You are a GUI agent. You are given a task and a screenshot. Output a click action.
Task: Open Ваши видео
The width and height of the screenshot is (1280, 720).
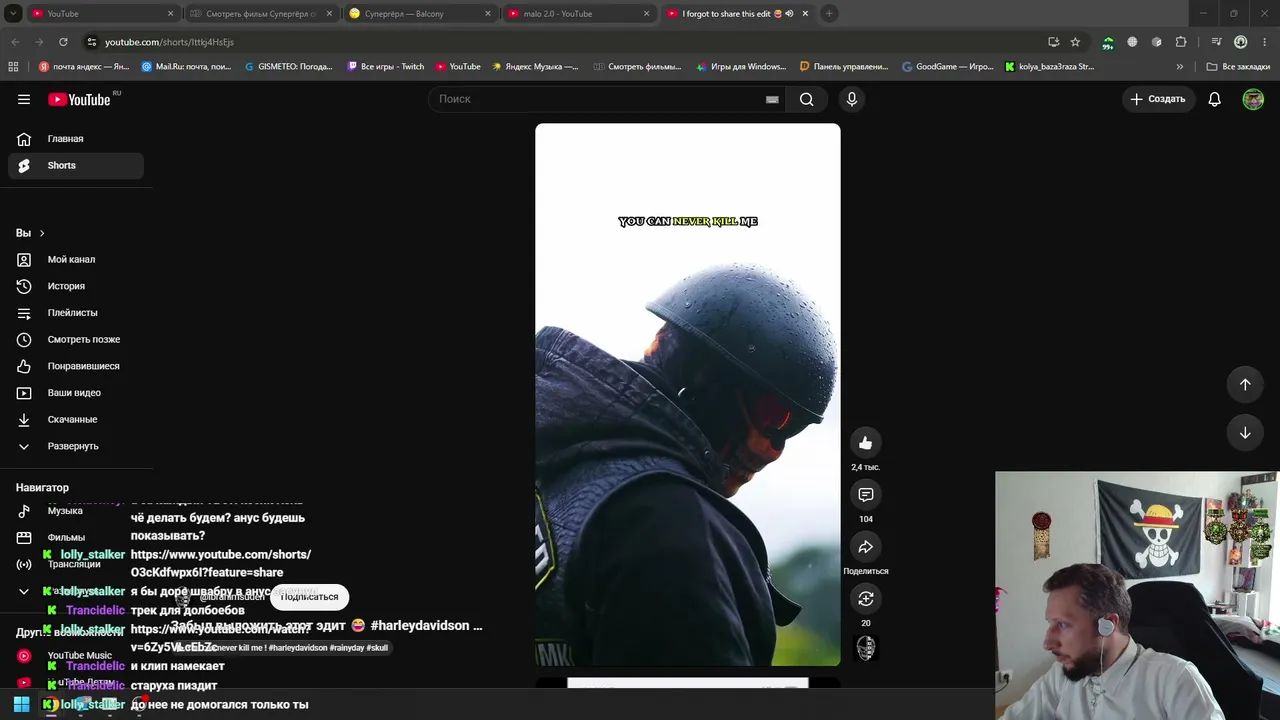click(x=76, y=393)
